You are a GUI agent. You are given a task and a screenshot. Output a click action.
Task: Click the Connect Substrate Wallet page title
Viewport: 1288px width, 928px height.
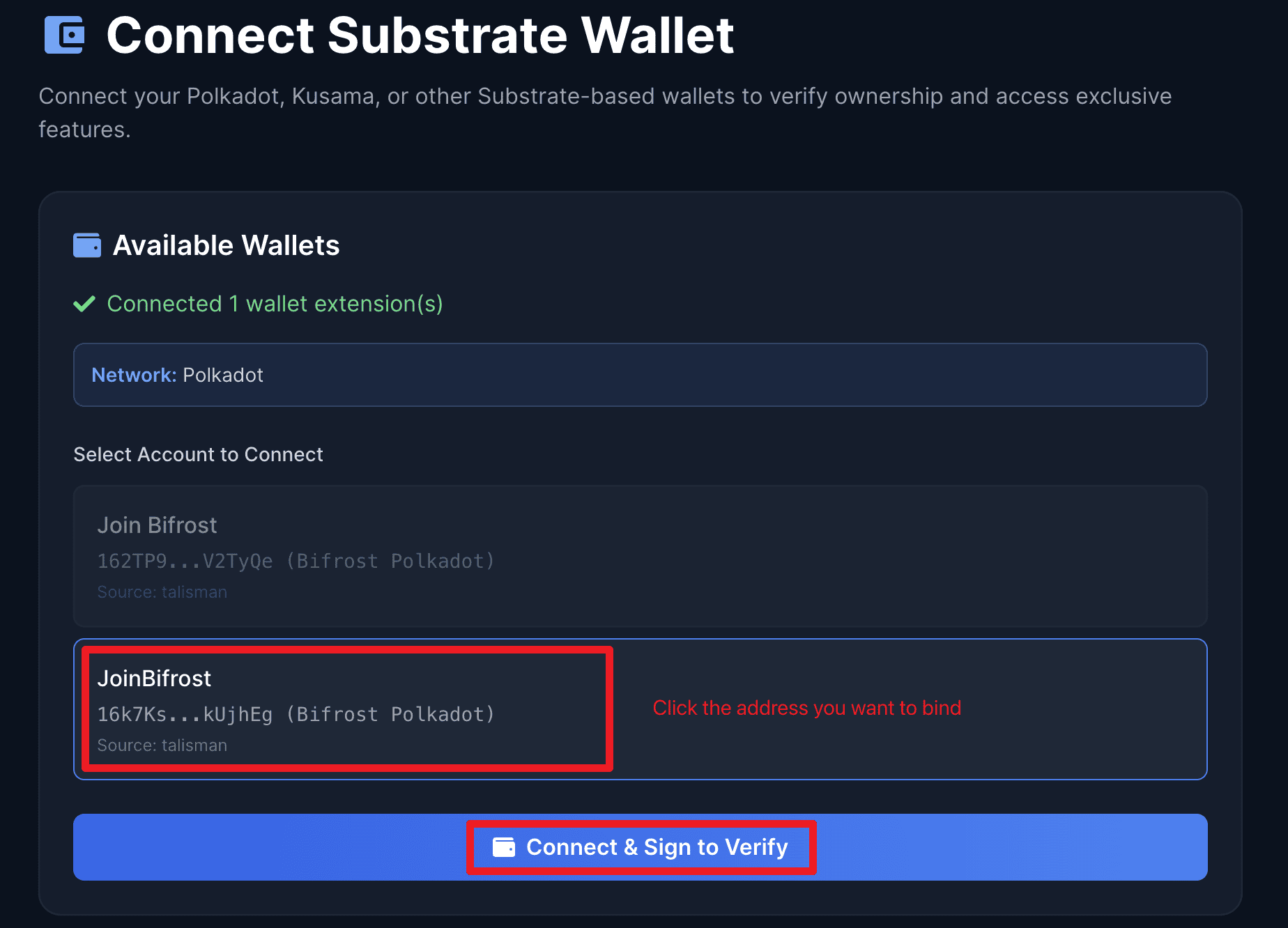420,35
